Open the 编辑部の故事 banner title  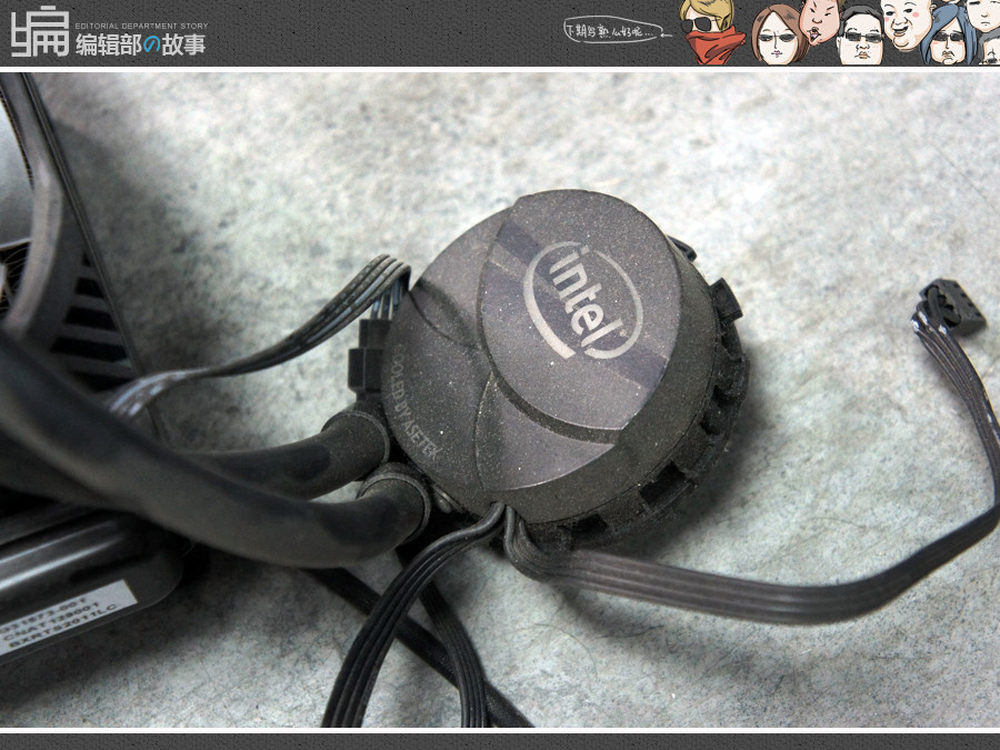(x=141, y=45)
